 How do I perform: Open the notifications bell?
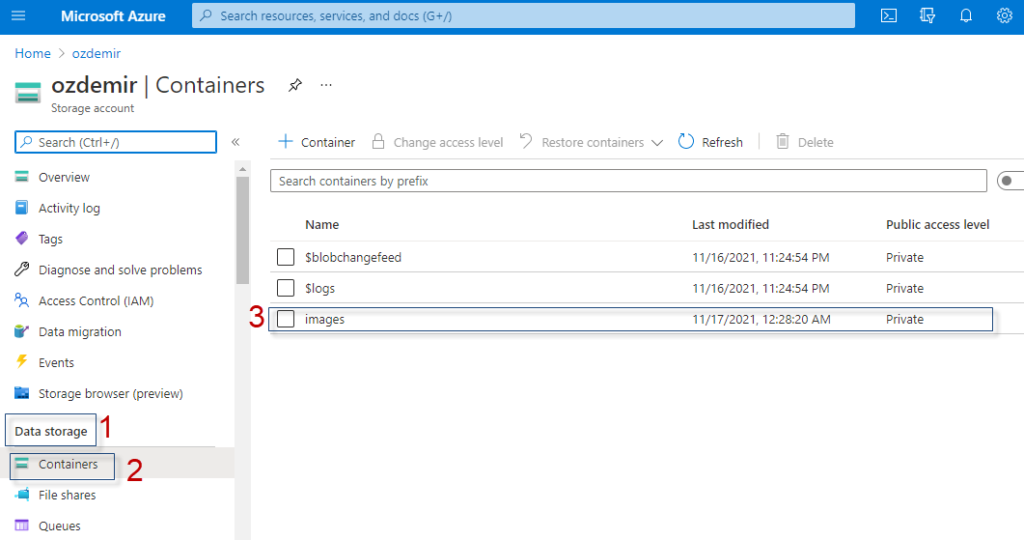[x=966, y=16]
